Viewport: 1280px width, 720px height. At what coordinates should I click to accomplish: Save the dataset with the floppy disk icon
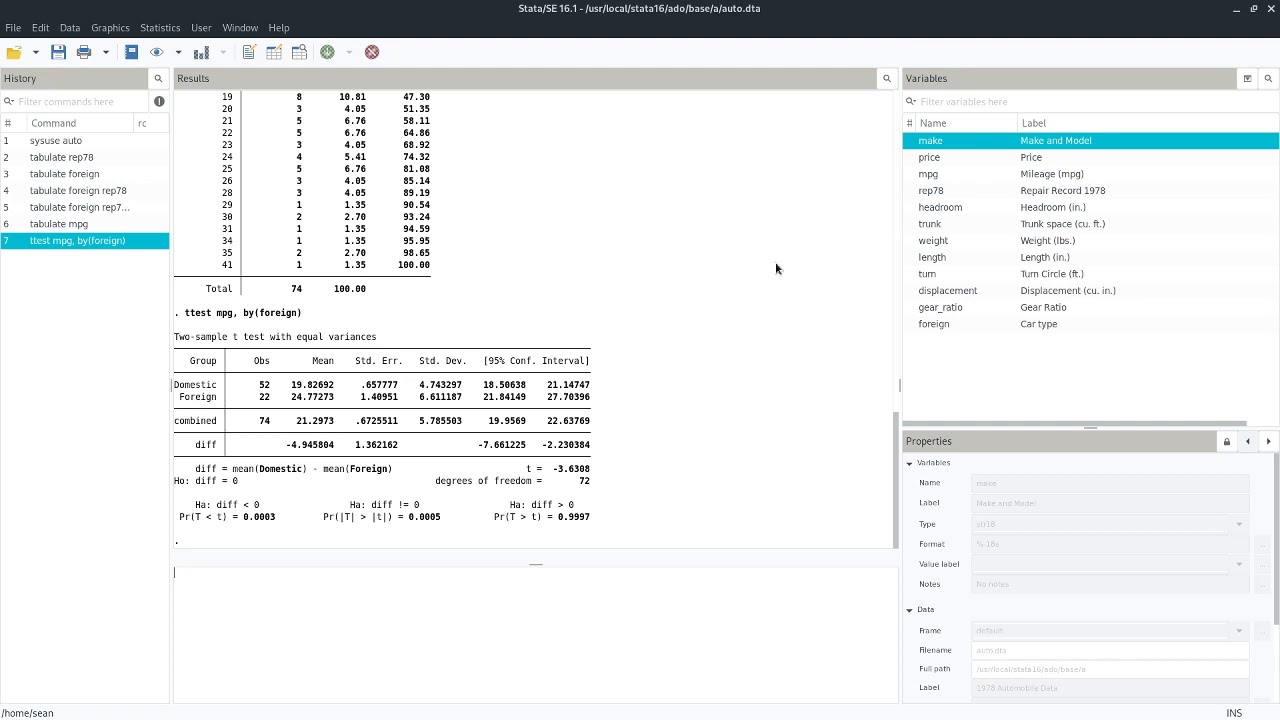tap(58, 52)
